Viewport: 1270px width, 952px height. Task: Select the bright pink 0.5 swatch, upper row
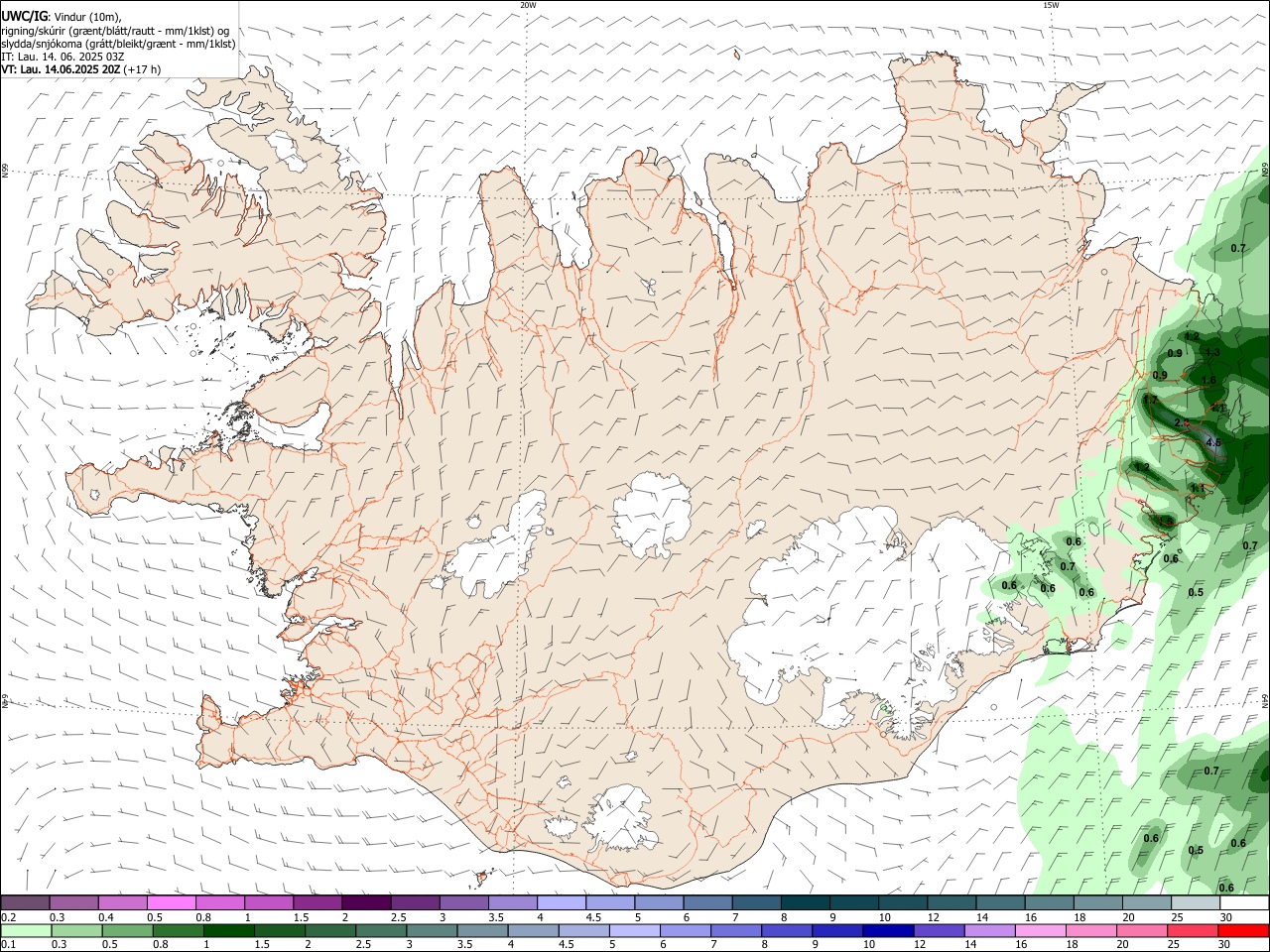point(171,902)
